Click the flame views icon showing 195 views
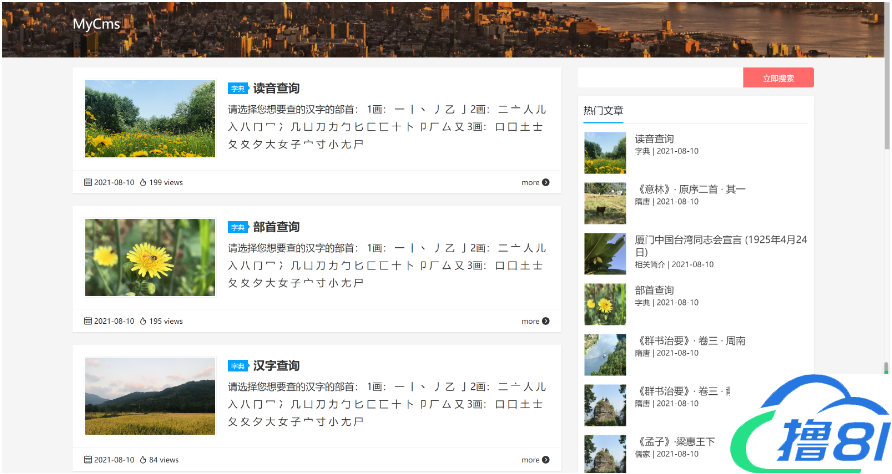The width and height of the screenshot is (892, 474). tap(143, 322)
